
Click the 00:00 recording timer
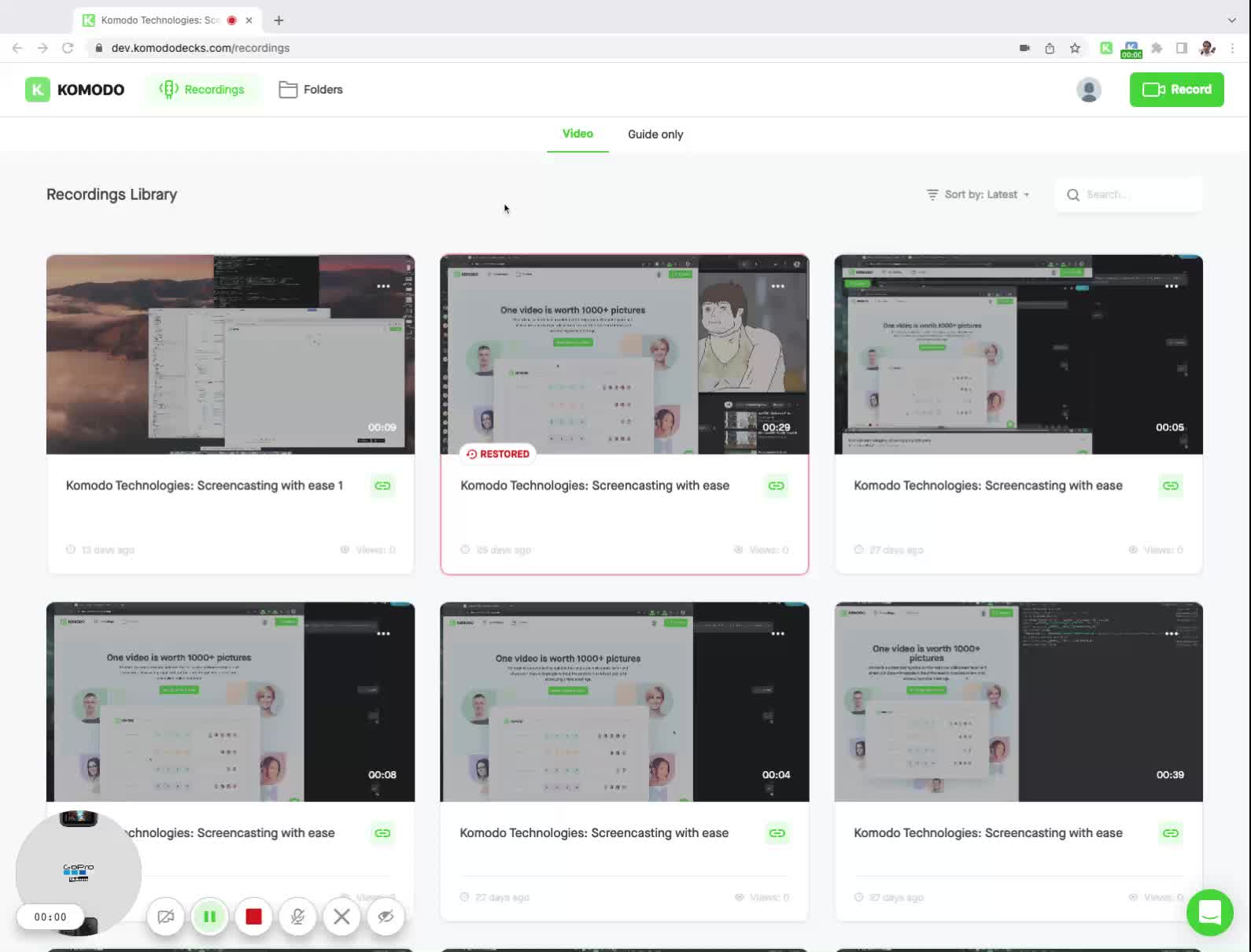[x=50, y=917]
